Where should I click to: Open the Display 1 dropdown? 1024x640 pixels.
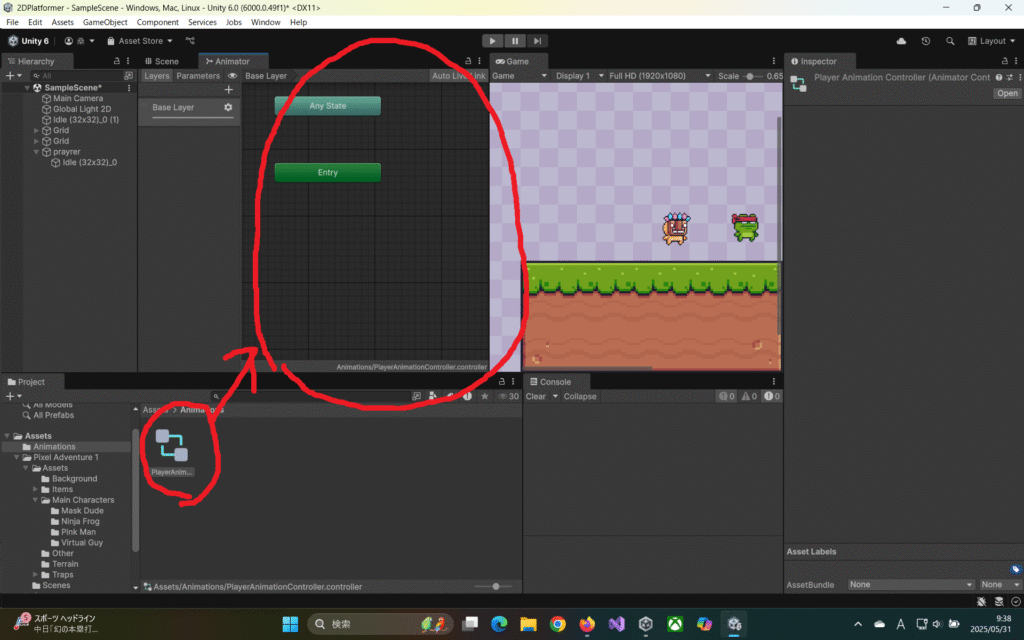coord(579,76)
